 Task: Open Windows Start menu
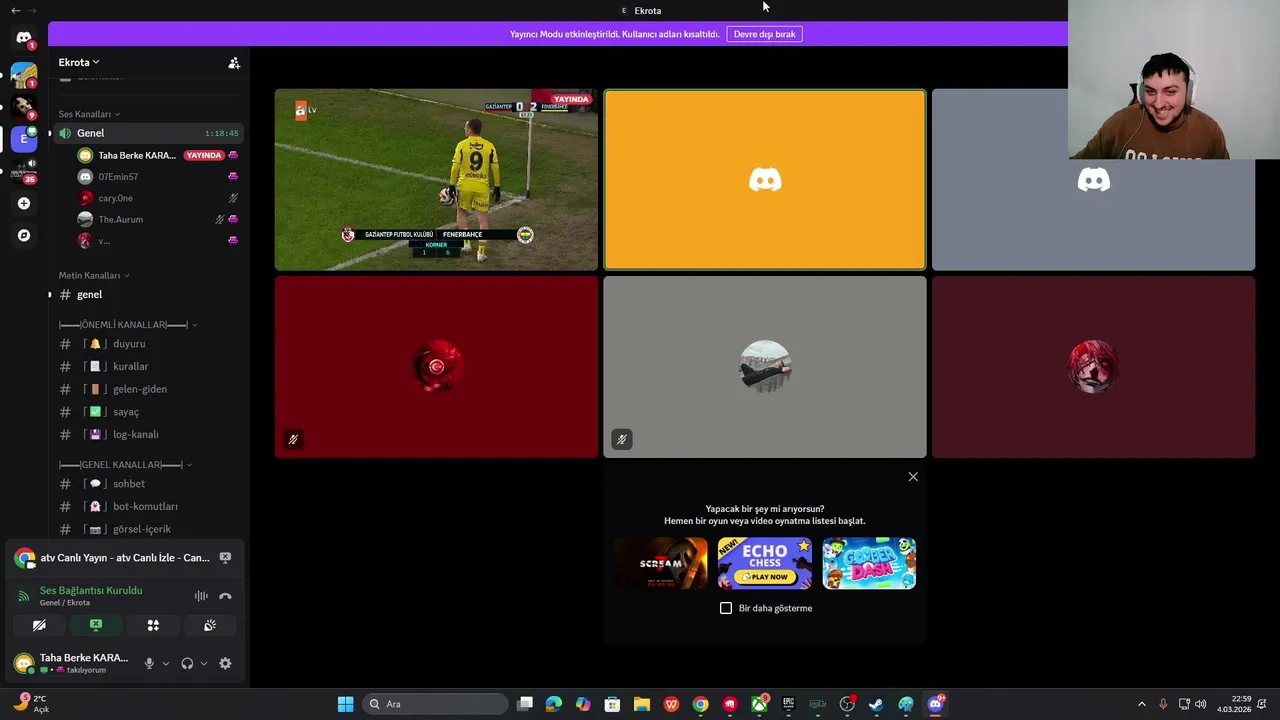(x=345, y=704)
